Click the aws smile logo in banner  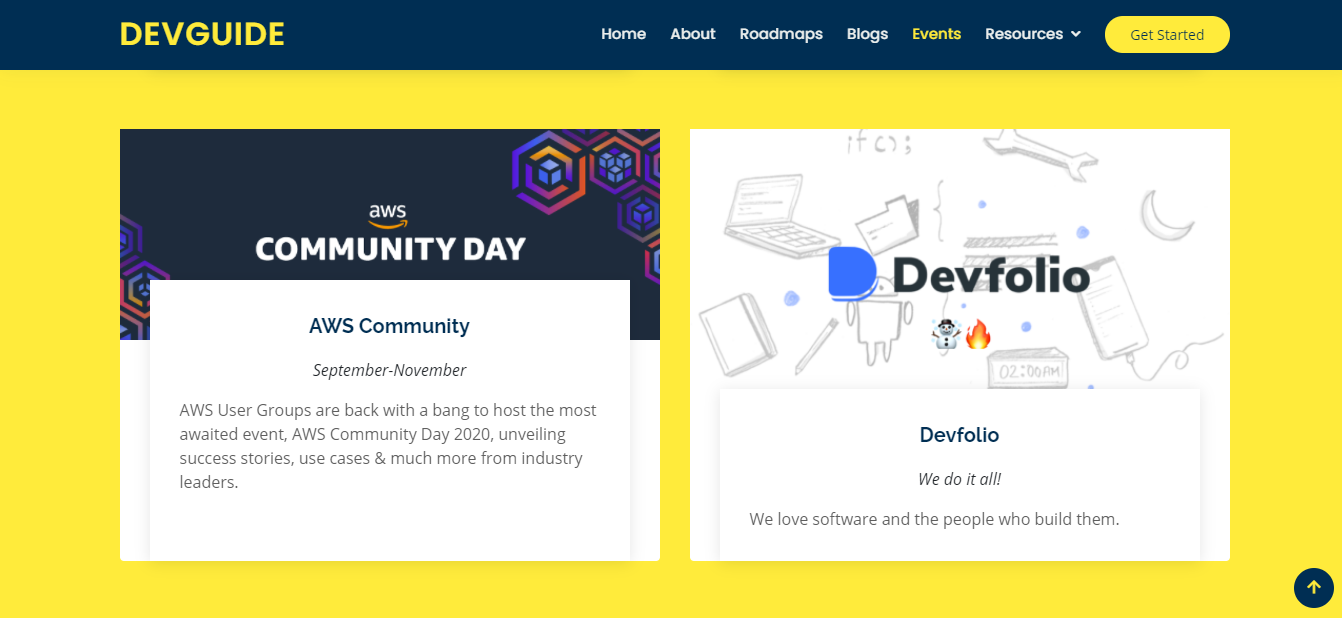[x=388, y=216]
